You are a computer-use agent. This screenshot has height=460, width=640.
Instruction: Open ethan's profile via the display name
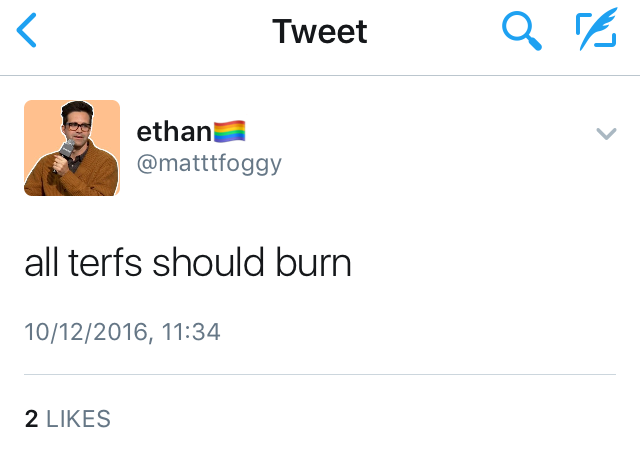[174, 132]
